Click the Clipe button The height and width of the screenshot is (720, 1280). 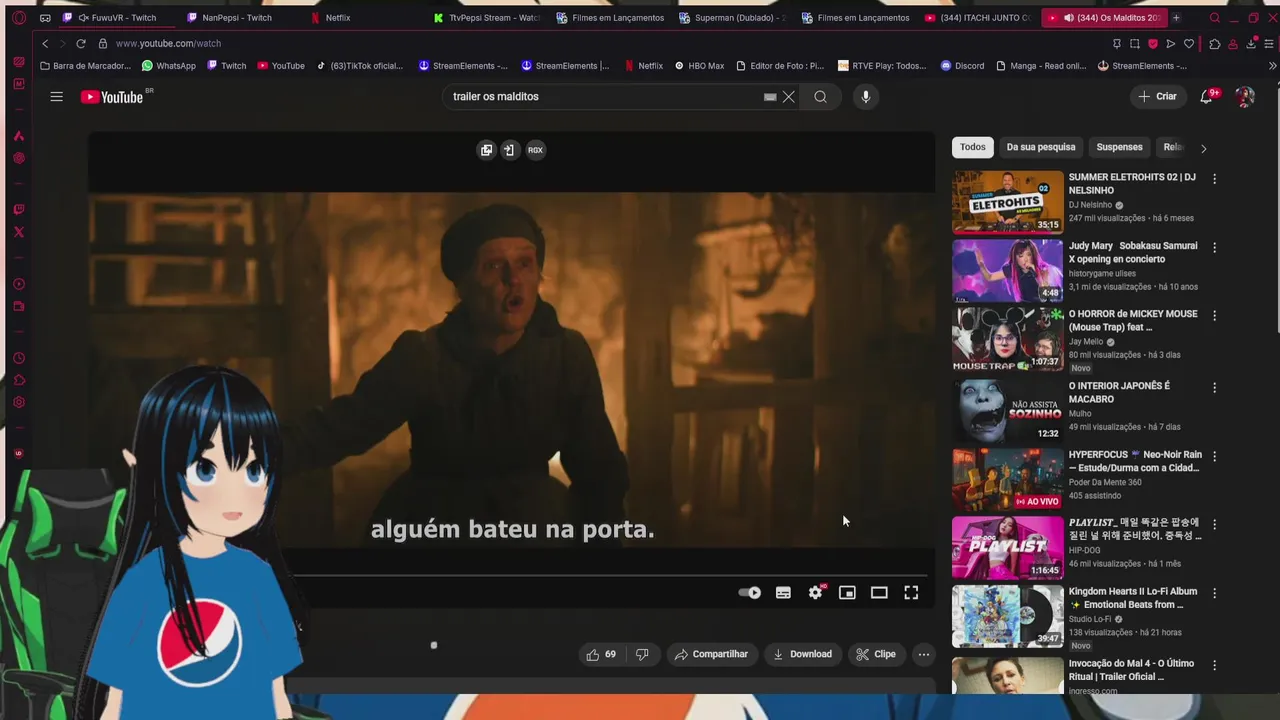(876, 654)
